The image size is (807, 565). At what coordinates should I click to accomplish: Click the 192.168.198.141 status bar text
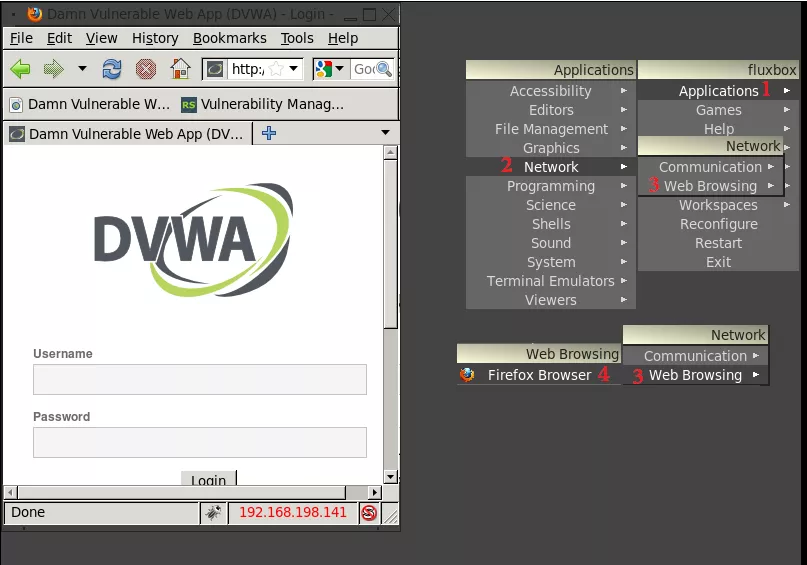tap(293, 513)
